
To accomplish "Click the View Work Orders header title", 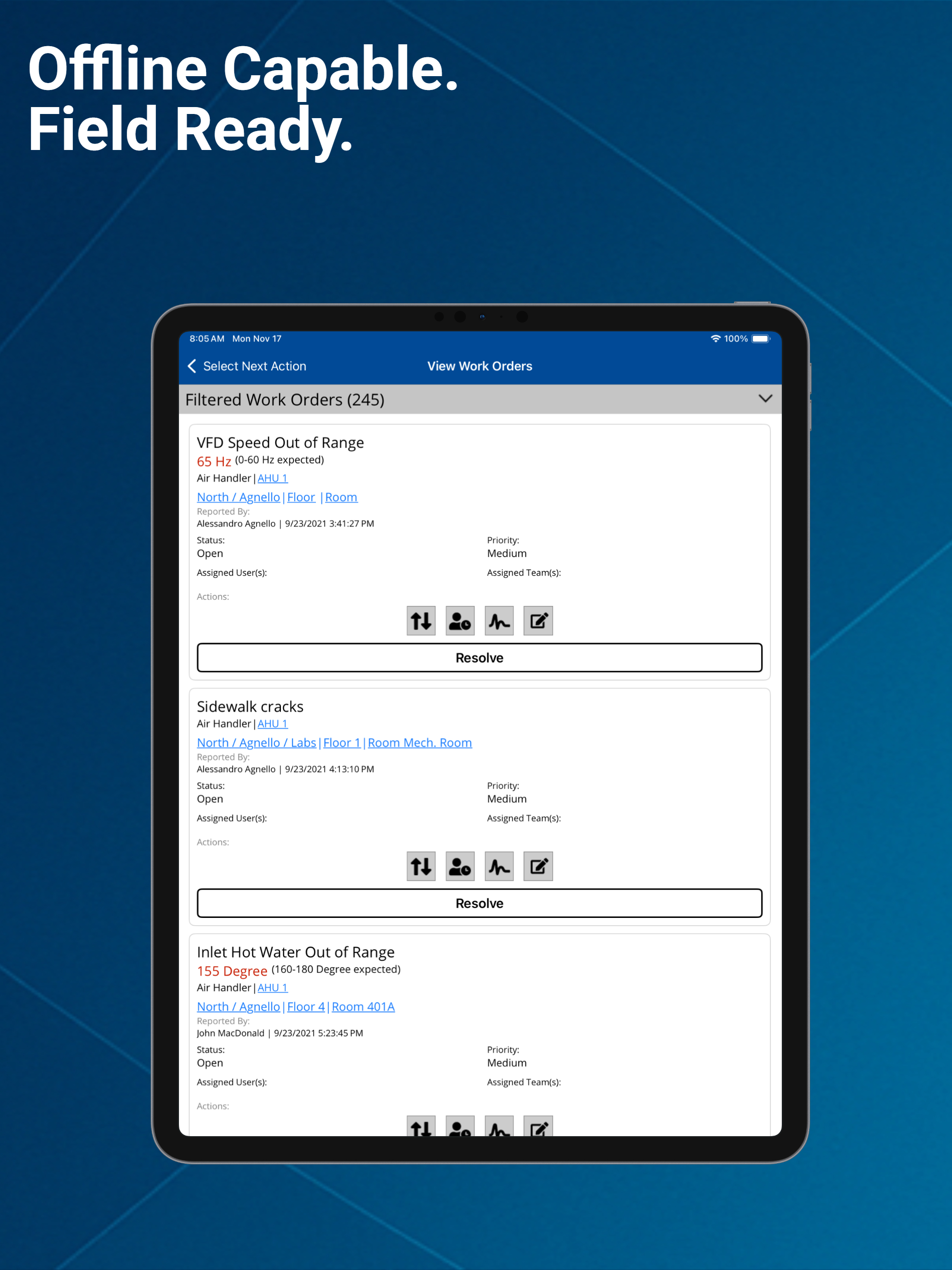I will pos(480,366).
